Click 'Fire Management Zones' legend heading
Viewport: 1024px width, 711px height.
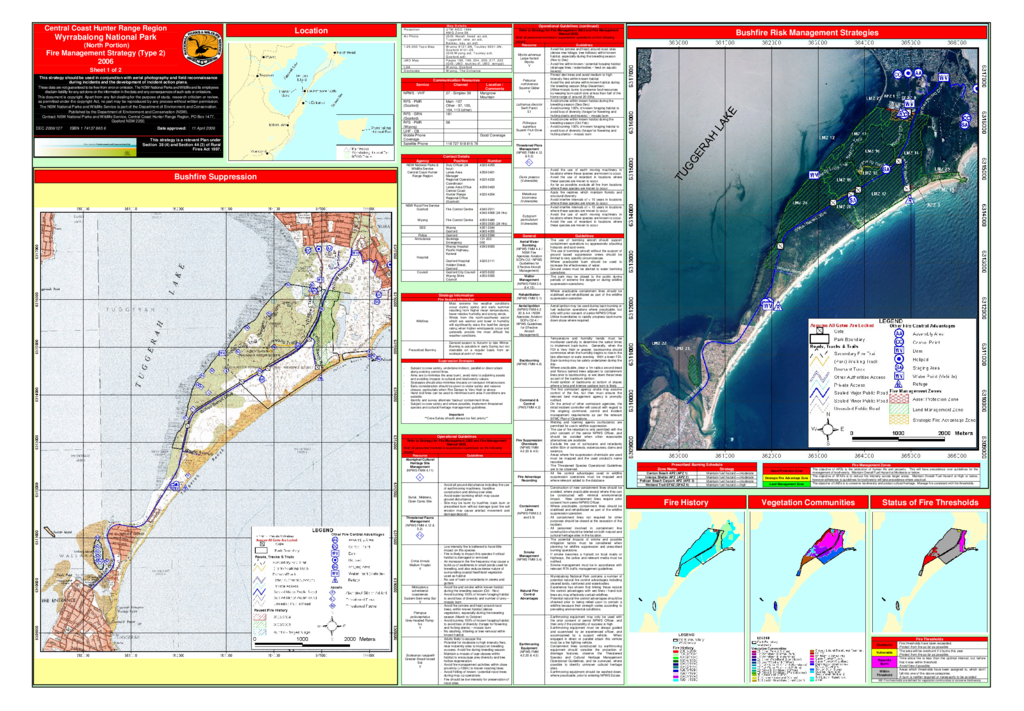click(916, 391)
